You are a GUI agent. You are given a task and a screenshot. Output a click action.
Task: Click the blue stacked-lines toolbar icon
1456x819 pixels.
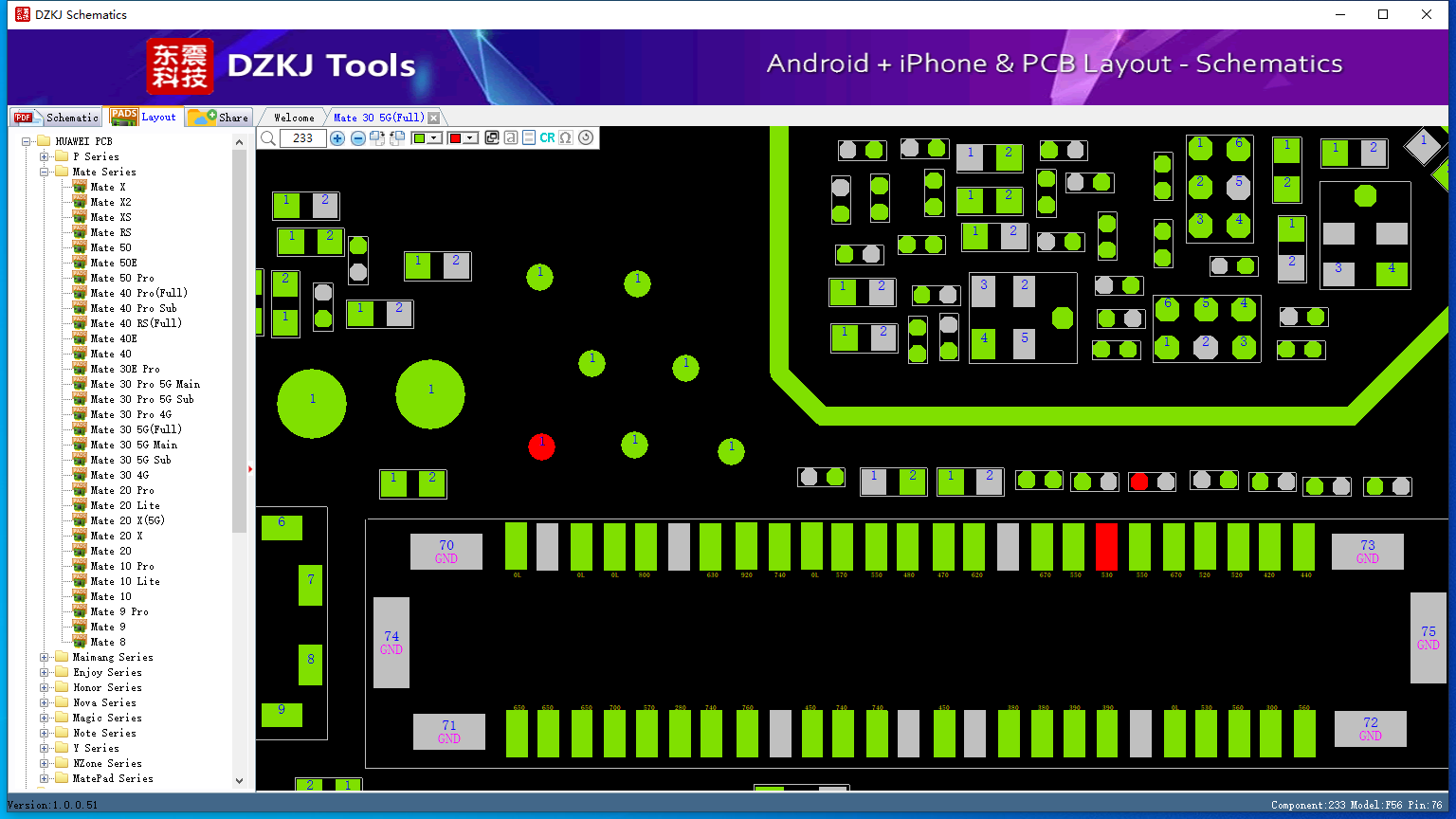tap(529, 138)
